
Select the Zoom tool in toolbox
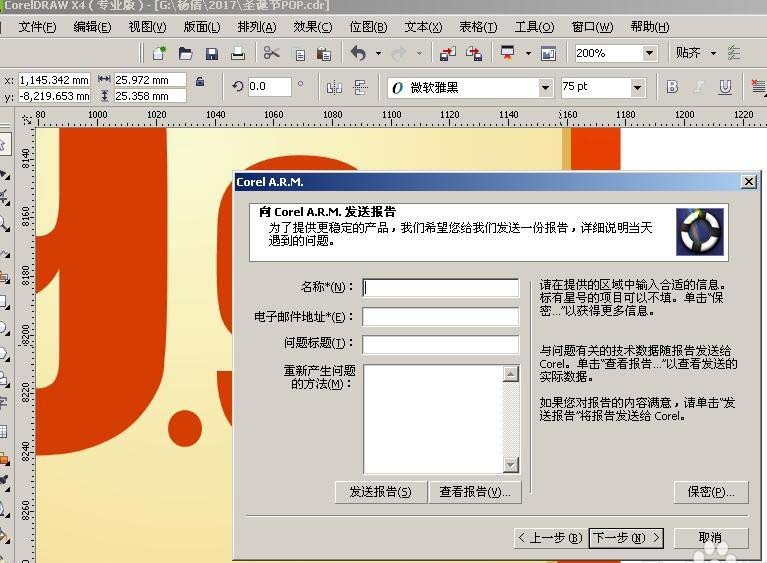4,224
